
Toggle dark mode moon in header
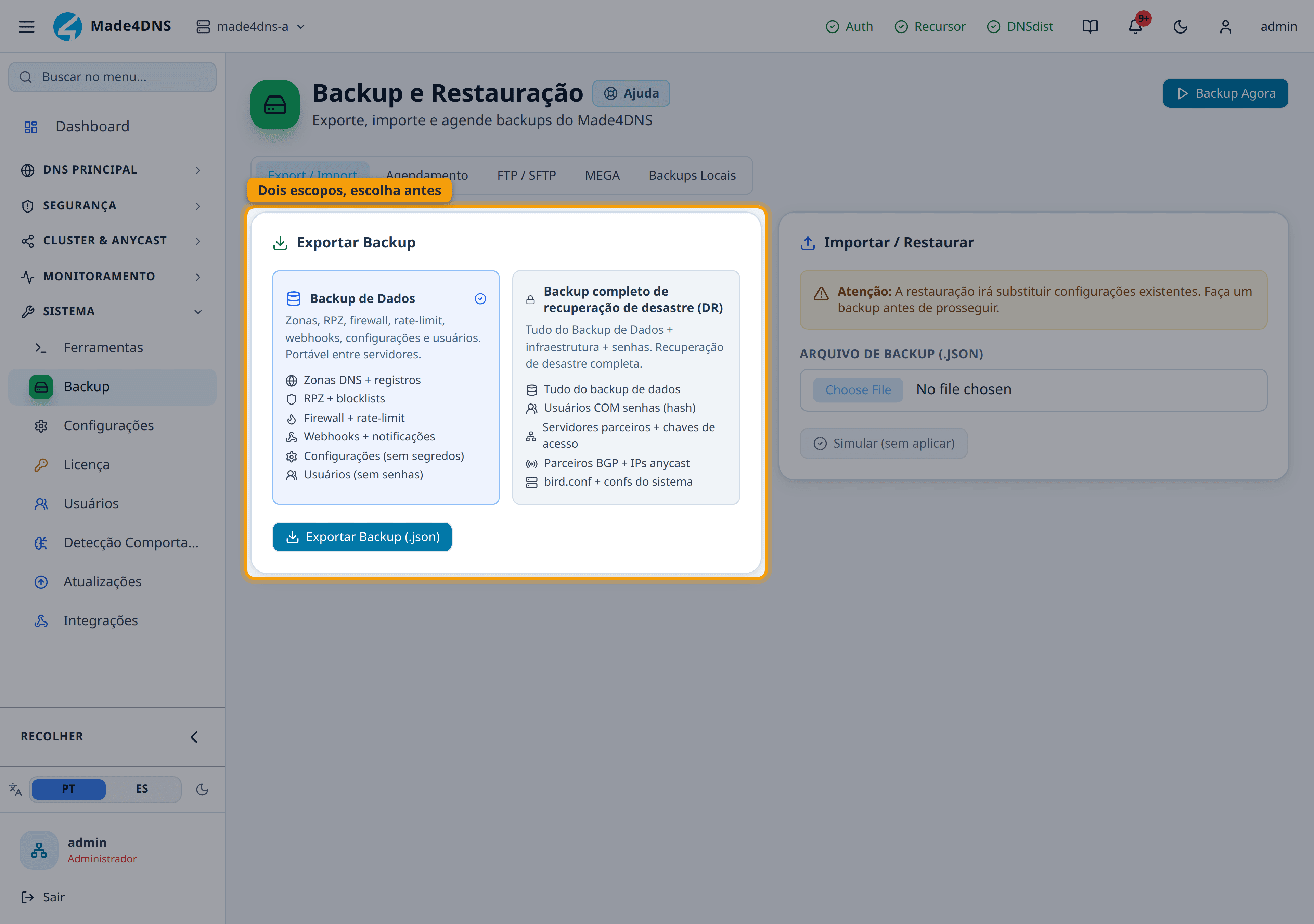[x=1180, y=26]
